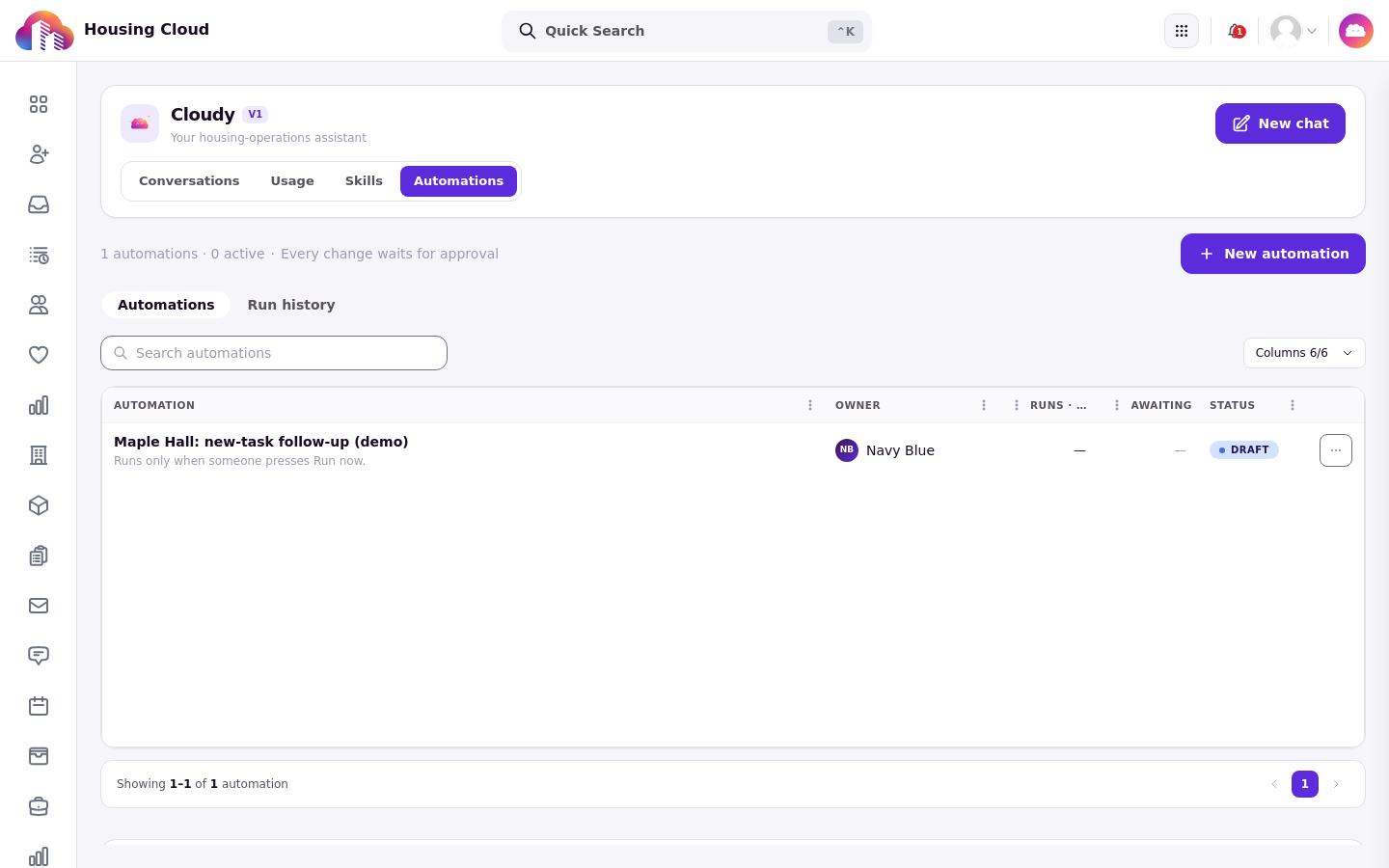Screen dimensions: 1389x868
Task: Open the dashboard grid icon in the sidebar
Action: [39, 104]
